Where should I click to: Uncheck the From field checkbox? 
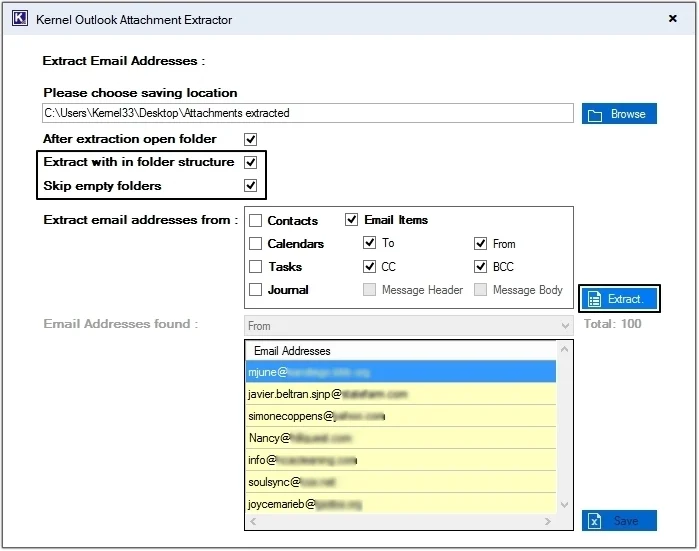(x=481, y=244)
